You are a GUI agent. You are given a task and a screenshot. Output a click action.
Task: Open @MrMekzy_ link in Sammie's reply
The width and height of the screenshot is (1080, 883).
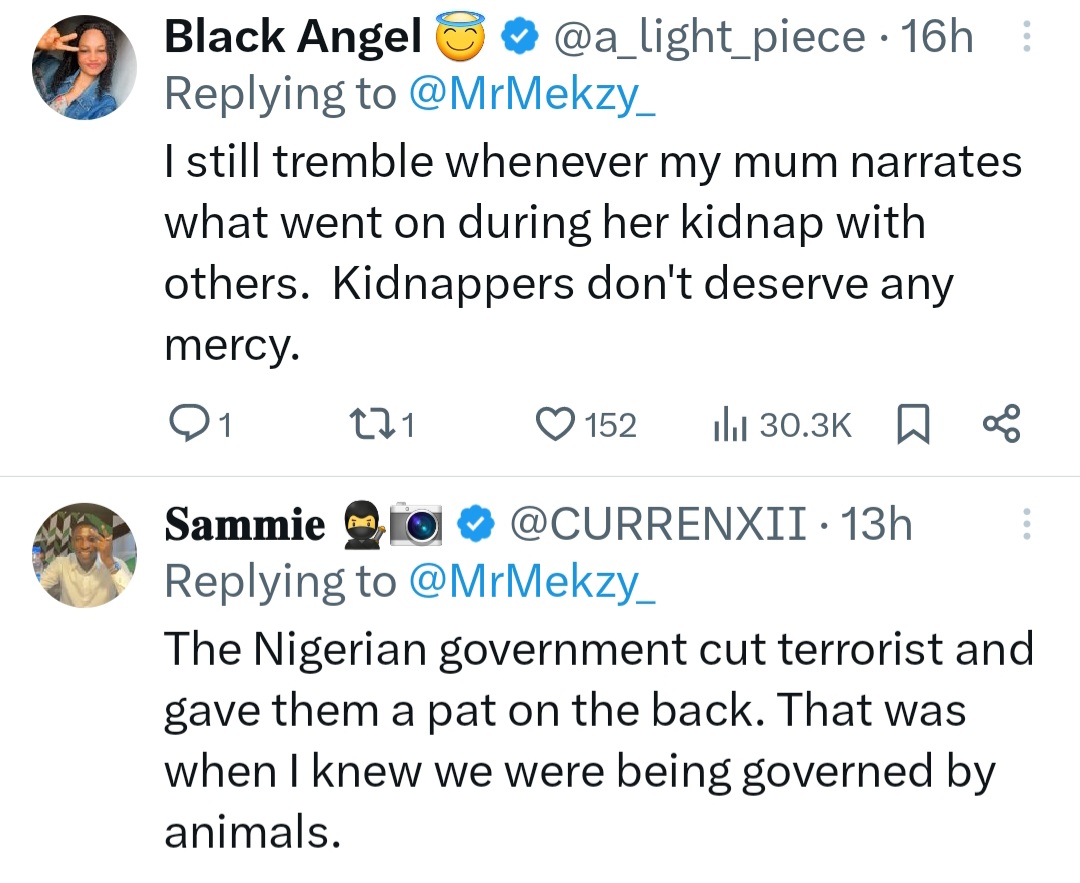click(532, 582)
